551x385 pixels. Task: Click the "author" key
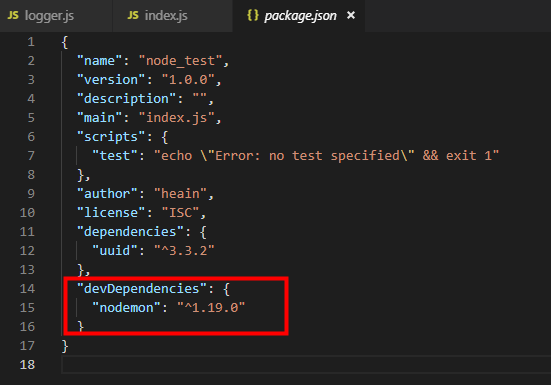click(107, 194)
